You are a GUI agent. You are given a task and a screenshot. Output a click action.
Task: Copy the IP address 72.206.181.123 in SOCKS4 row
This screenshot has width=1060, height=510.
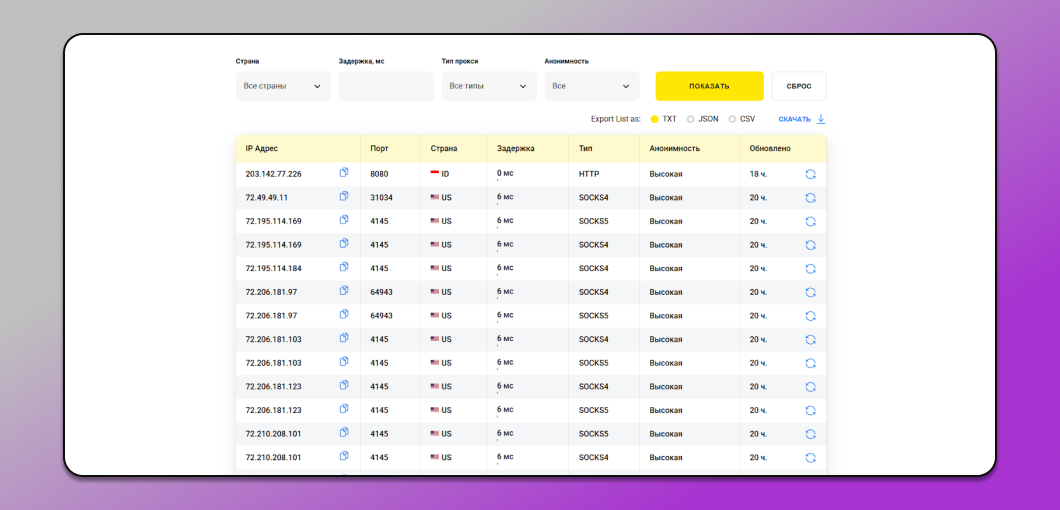point(344,386)
